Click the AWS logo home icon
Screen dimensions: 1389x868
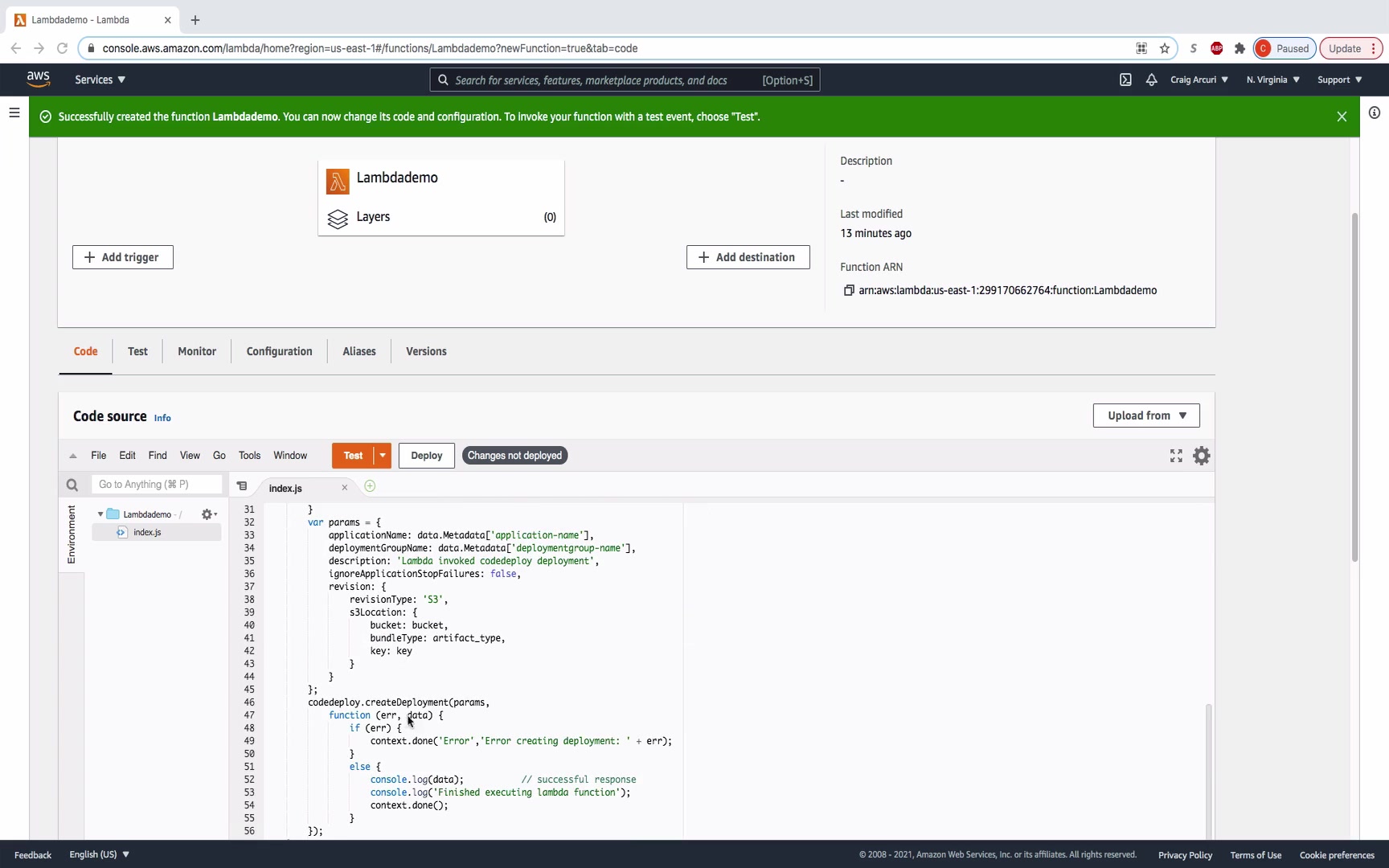pos(38,79)
